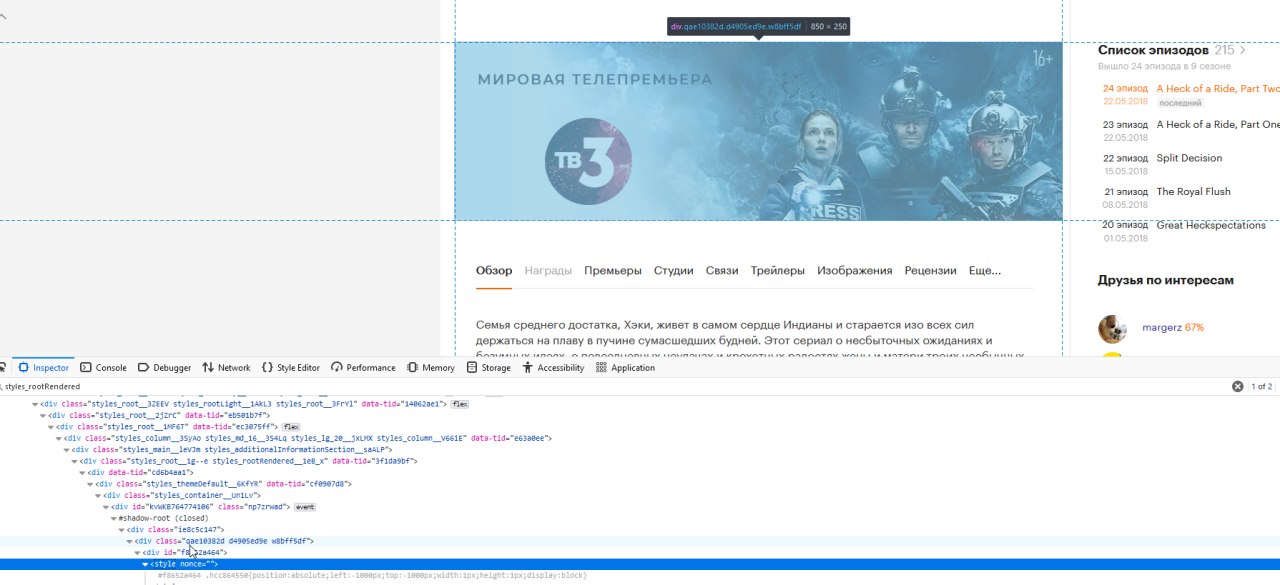Open the Премьеры tab
Screen dimensions: 1280x585
coord(613,271)
